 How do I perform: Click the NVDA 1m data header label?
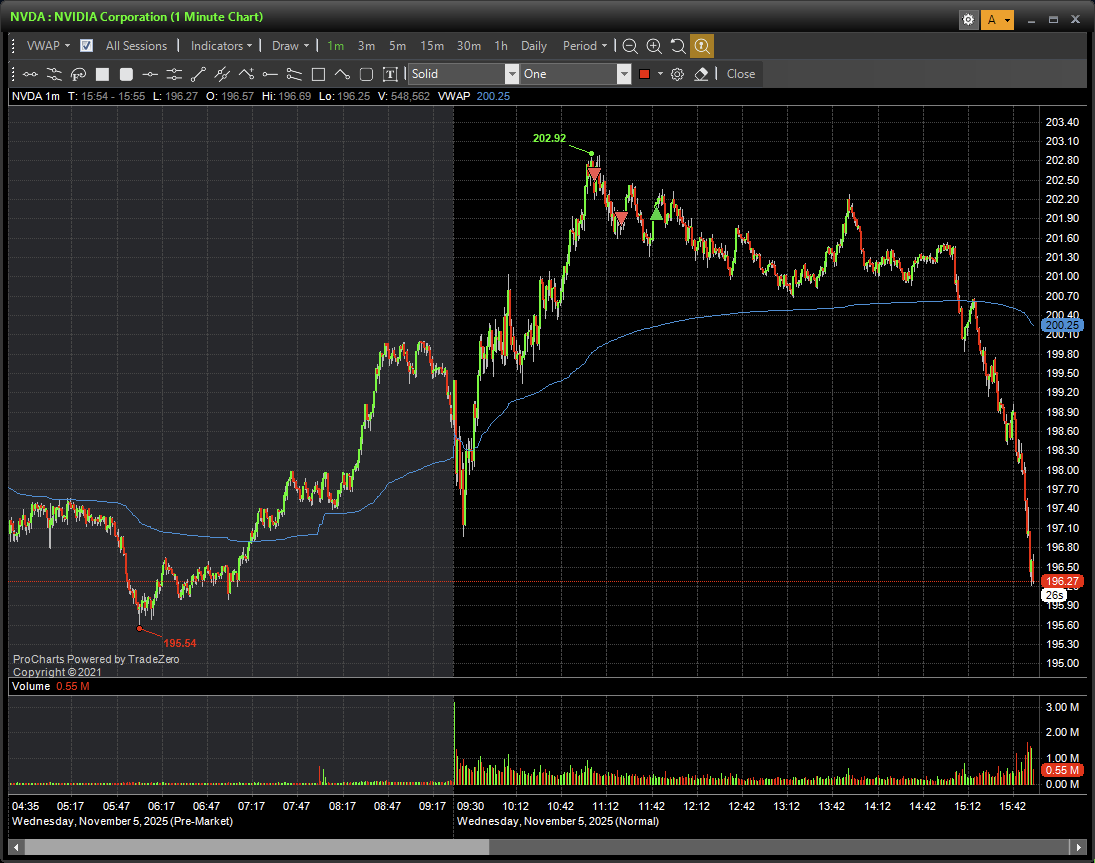(x=36, y=96)
